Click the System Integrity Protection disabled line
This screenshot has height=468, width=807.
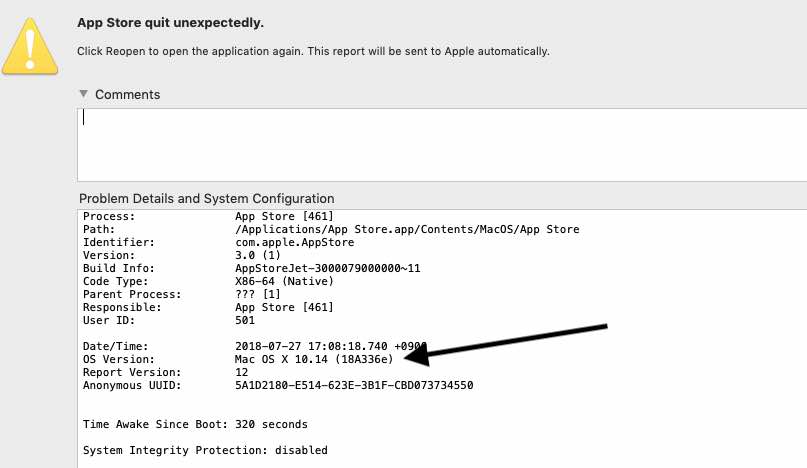(x=205, y=450)
